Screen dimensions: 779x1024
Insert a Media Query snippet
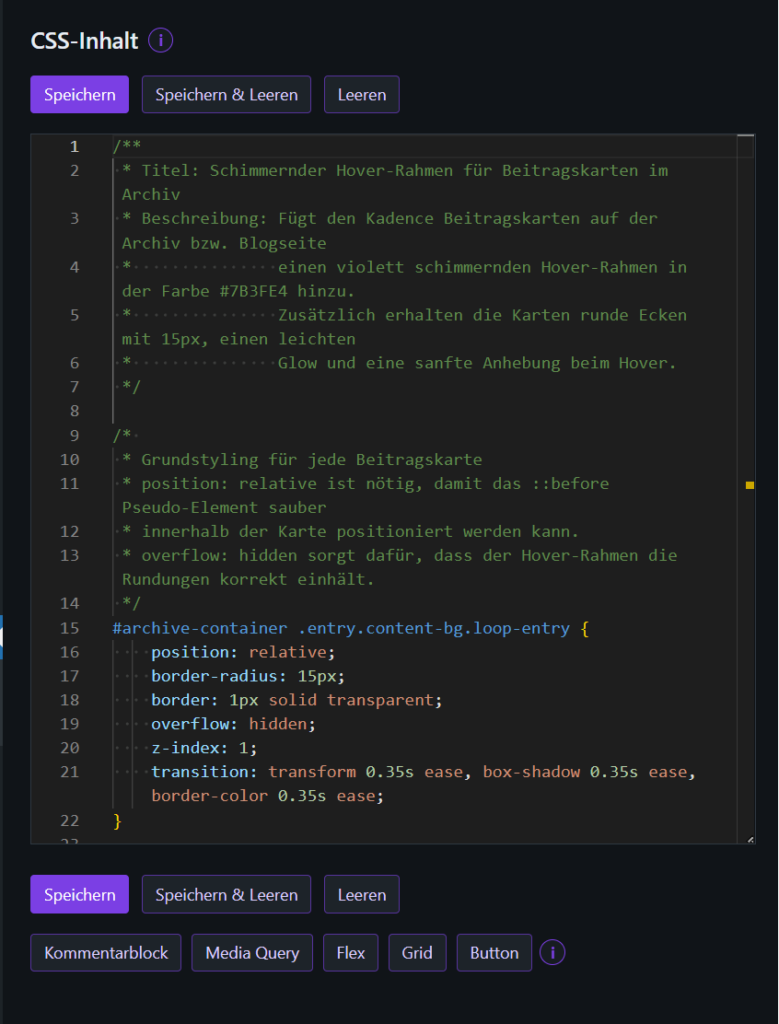252,952
